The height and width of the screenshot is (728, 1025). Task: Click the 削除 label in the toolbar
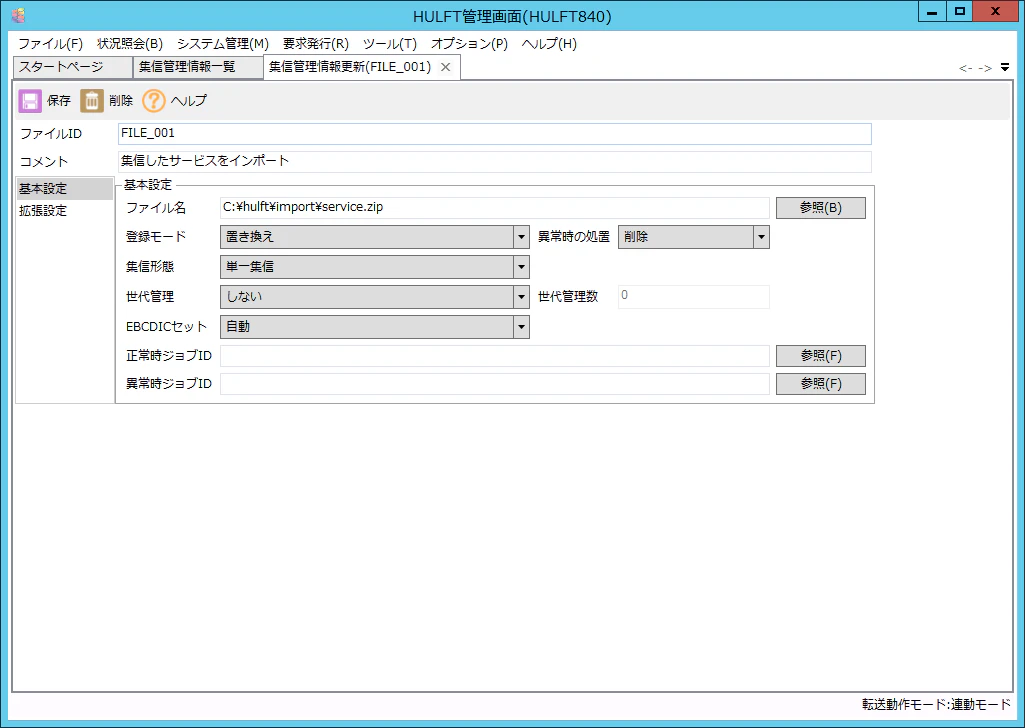121,101
